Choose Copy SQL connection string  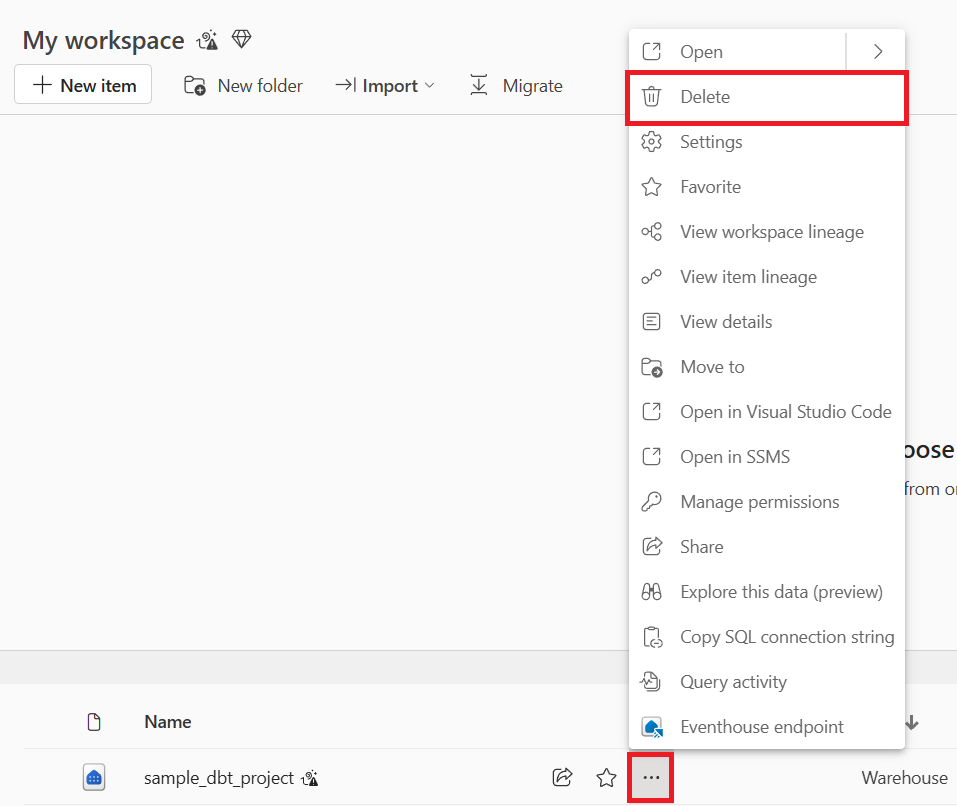click(x=787, y=636)
